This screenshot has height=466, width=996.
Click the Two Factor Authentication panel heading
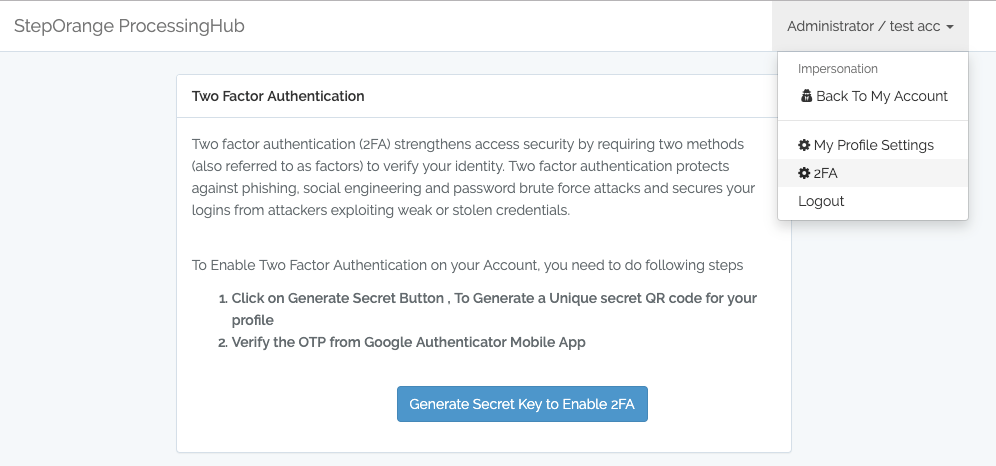pyautogui.click(x=278, y=97)
